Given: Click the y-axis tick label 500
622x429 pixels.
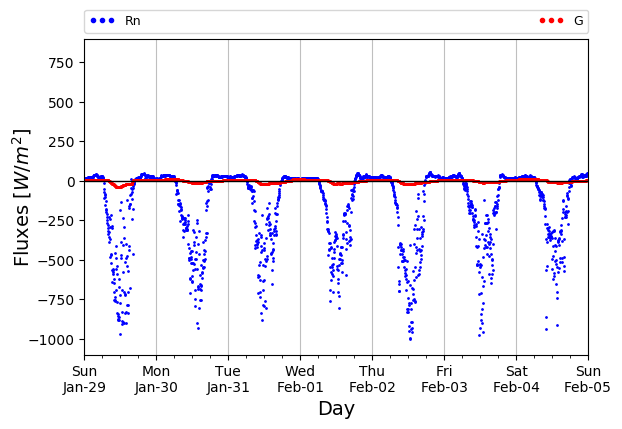Looking at the screenshot, I should point(61,103).
